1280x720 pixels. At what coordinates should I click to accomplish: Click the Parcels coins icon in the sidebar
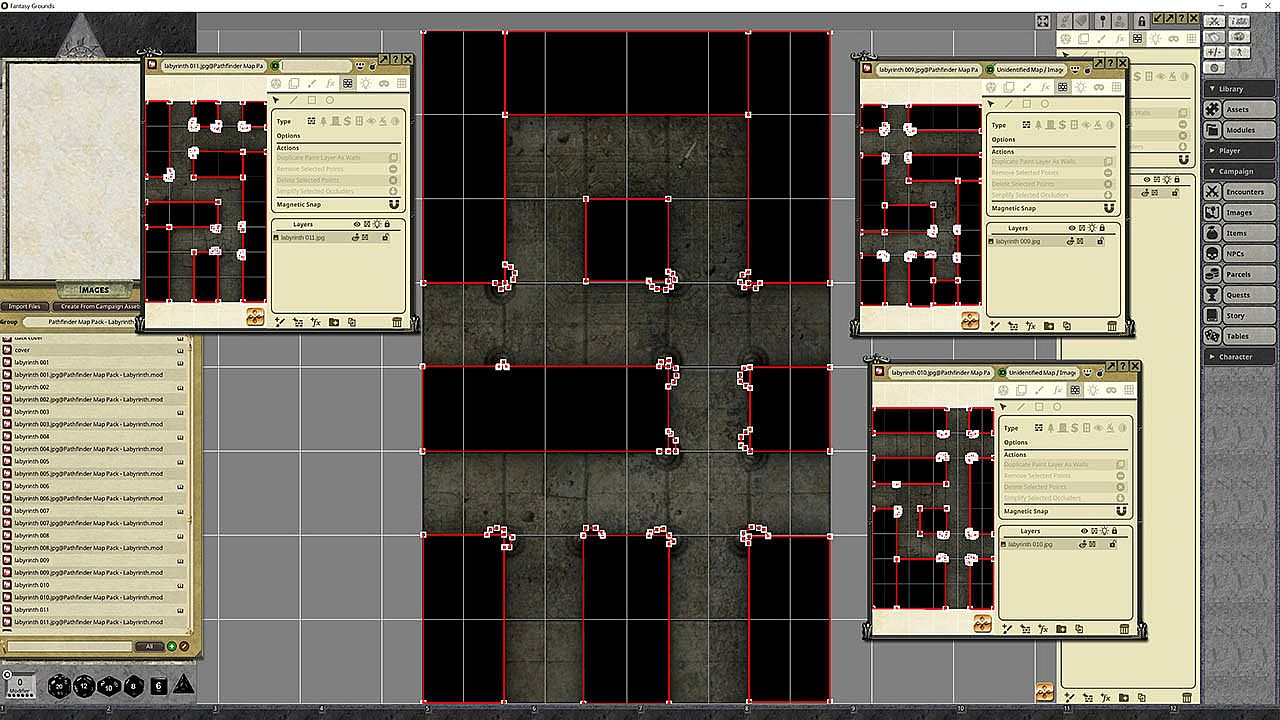pos(1212,274)
